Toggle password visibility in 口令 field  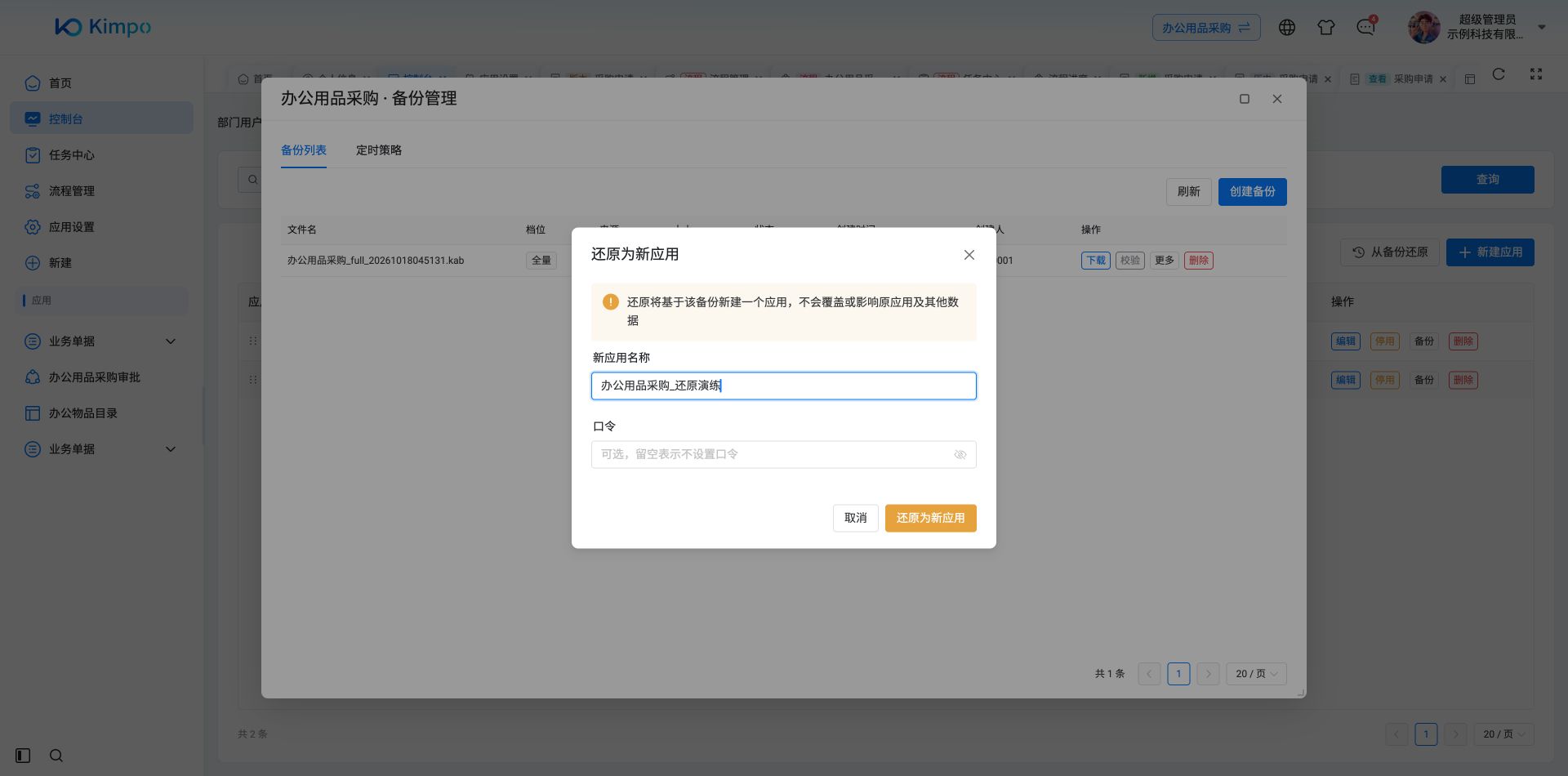[960, 455]
